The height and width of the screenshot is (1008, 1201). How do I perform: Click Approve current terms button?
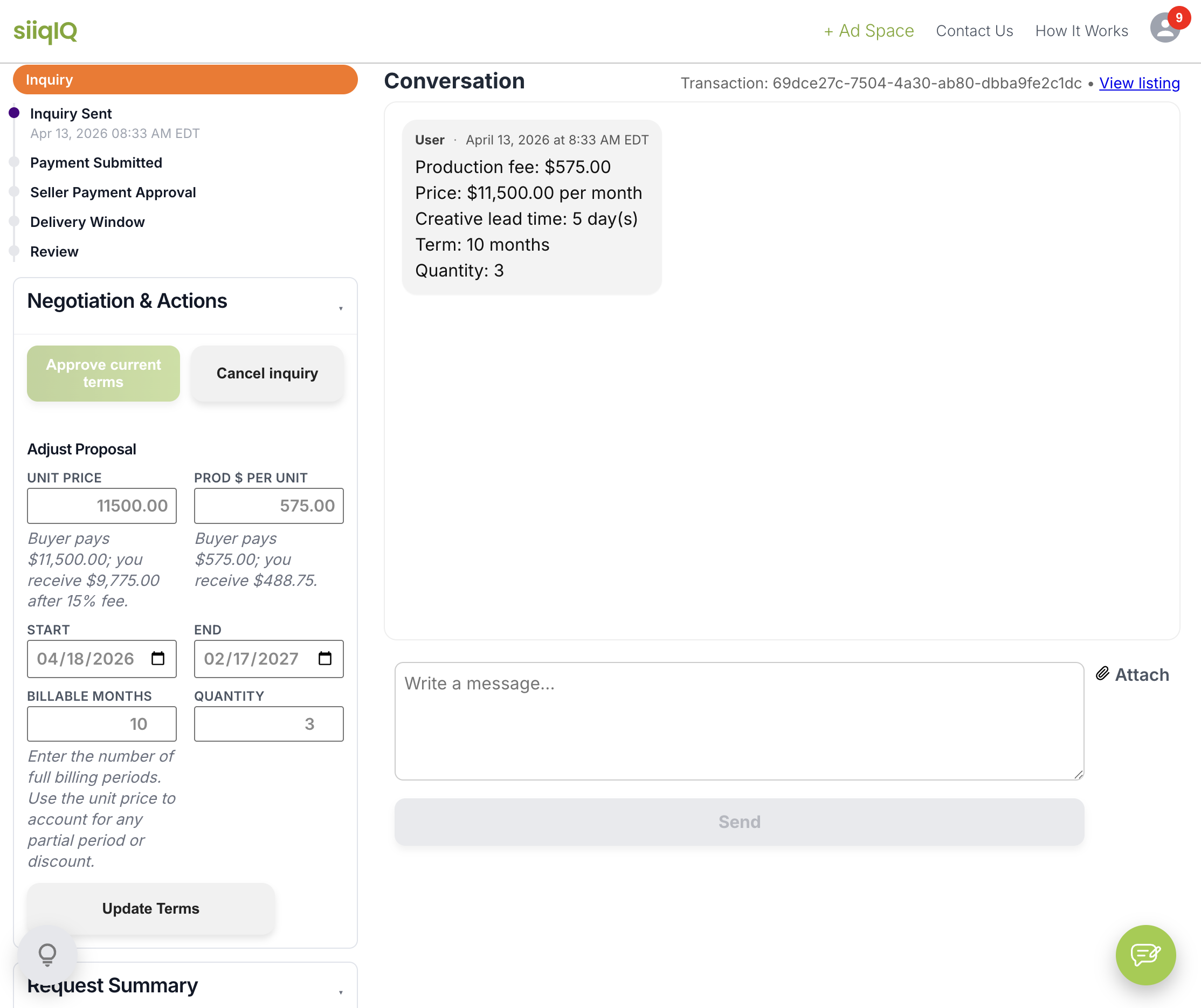point(103,373)
